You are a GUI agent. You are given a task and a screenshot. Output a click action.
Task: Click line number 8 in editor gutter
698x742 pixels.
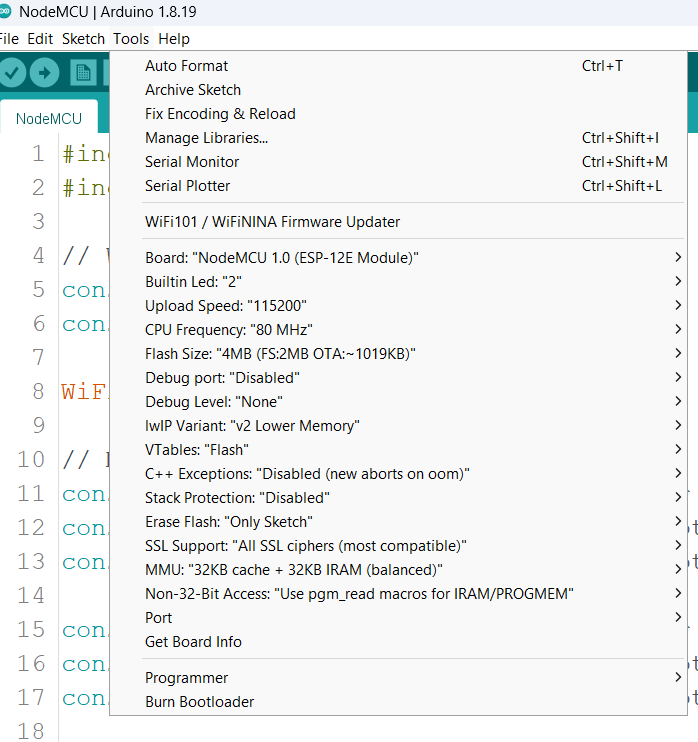pyautogui.click(x=38, y=392)
